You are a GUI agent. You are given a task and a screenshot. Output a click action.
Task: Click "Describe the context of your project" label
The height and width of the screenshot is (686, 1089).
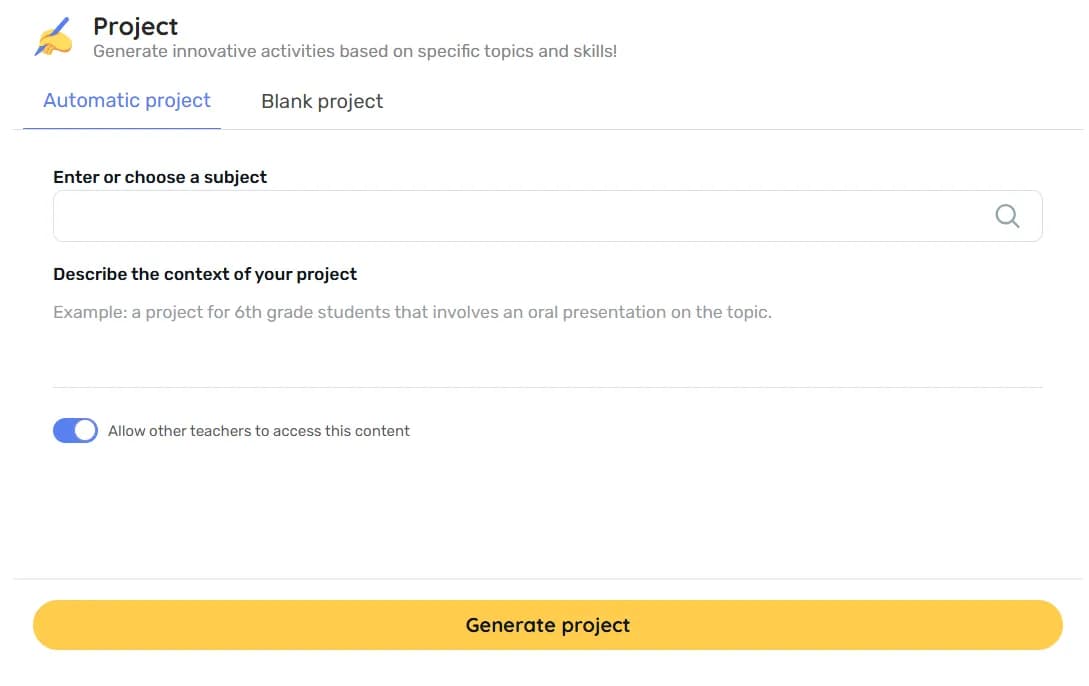pos(205,274)
